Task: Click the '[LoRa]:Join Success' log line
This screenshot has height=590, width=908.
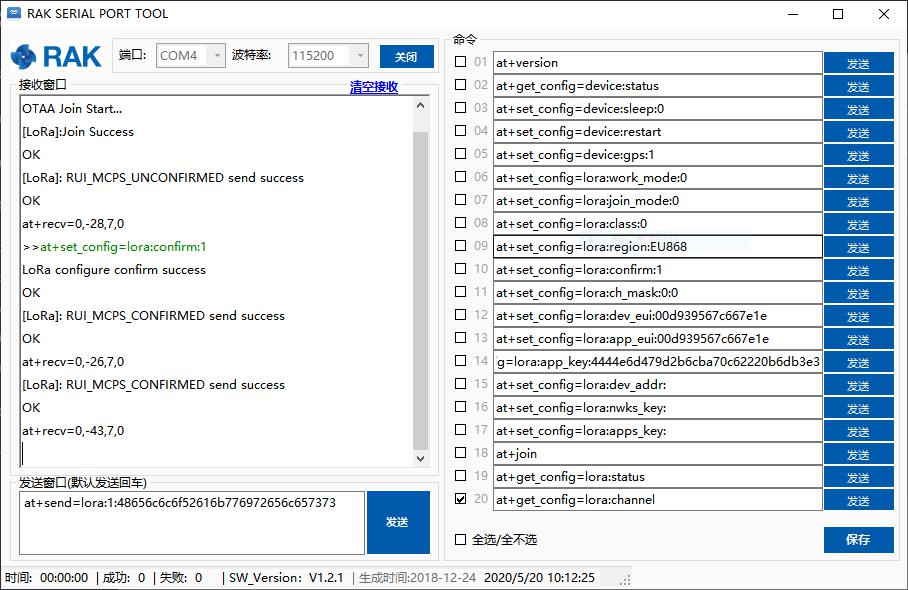Action: [78, 132]
